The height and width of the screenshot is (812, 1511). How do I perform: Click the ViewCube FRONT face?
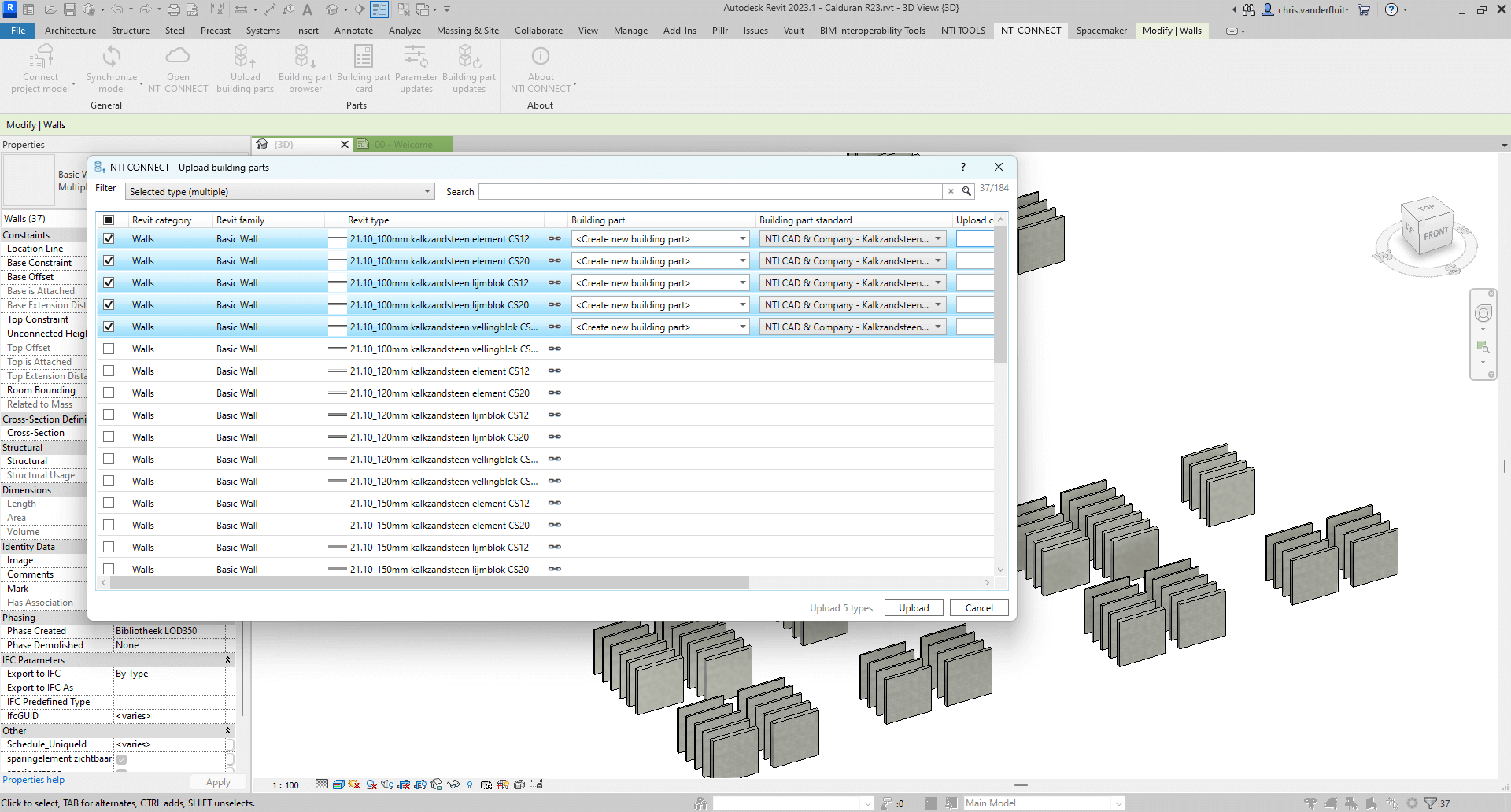click(1436, 234)
